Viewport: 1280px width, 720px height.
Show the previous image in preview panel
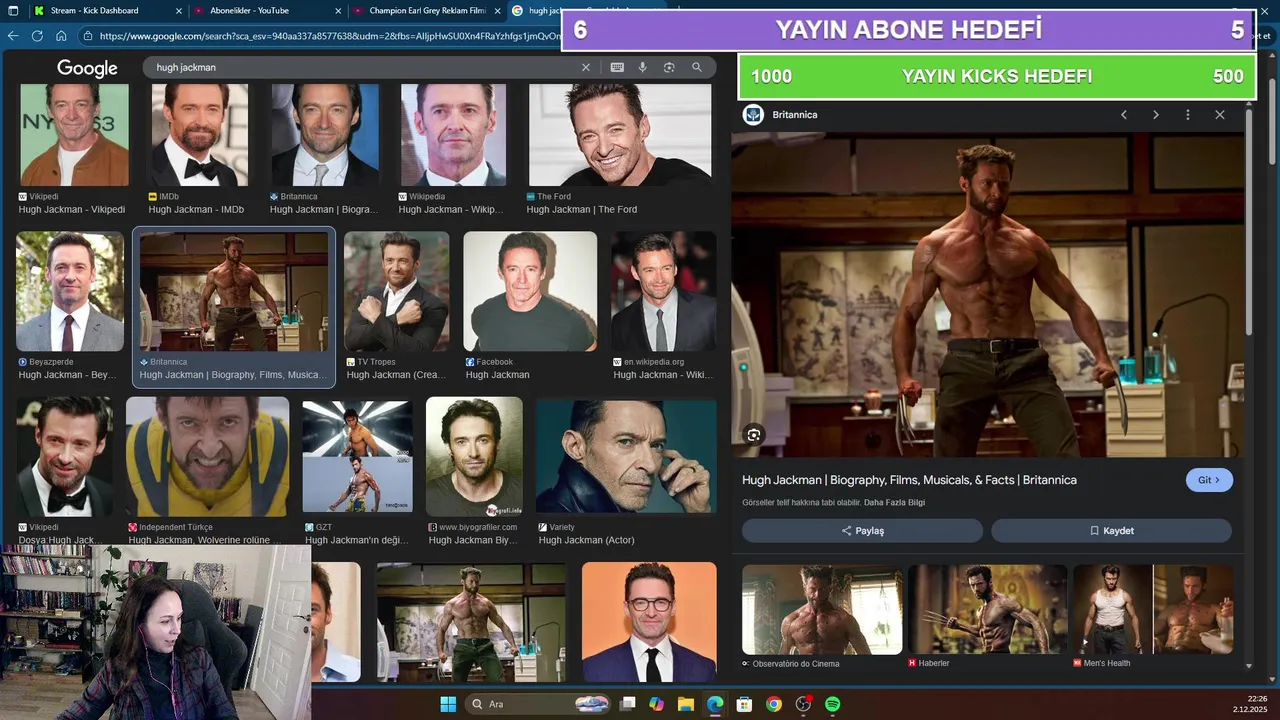[1124, 115]
